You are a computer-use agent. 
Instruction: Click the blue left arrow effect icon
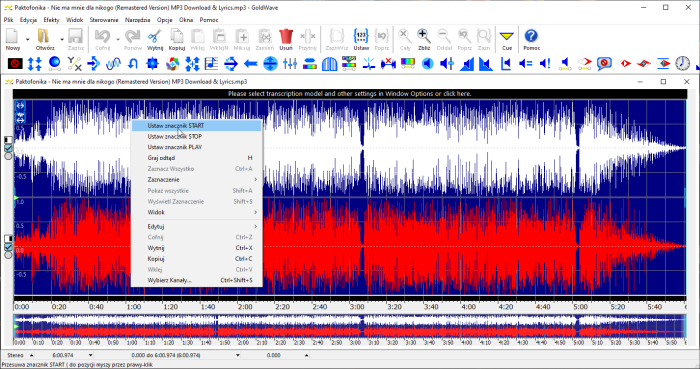250,64
